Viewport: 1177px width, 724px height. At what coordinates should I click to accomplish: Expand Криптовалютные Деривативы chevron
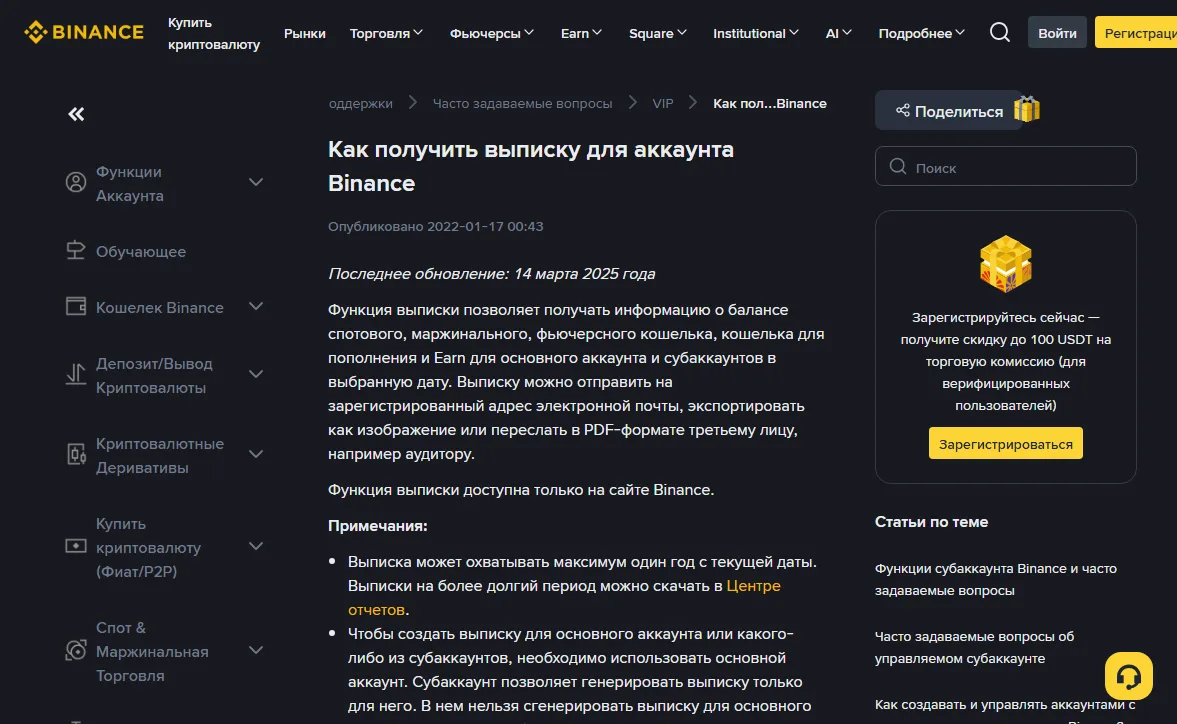click(256, 454)
